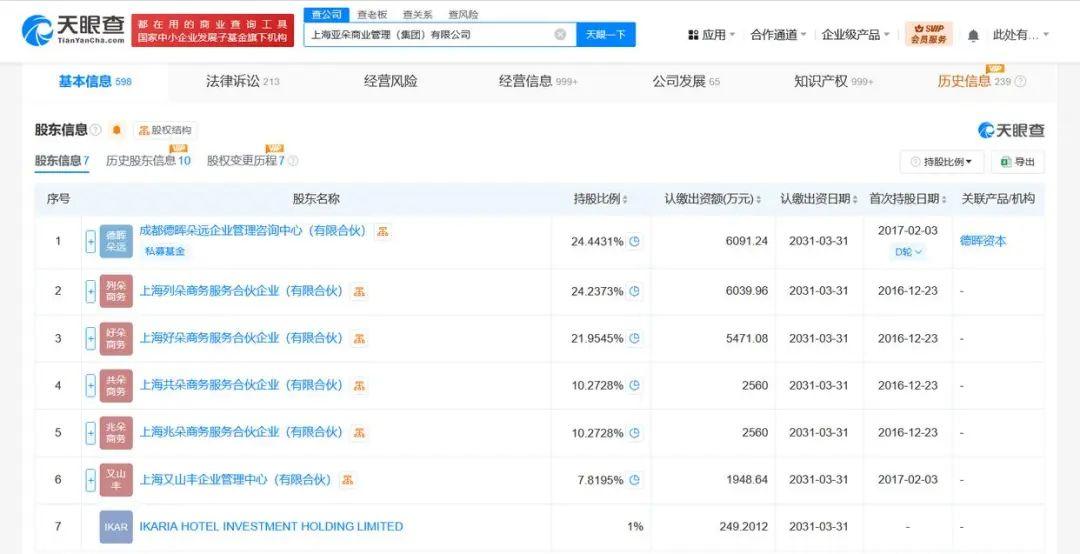This screenshot has width=1080, height=554.
Task: Open 德晖资本 related institution link
Action: pos(983,241)
